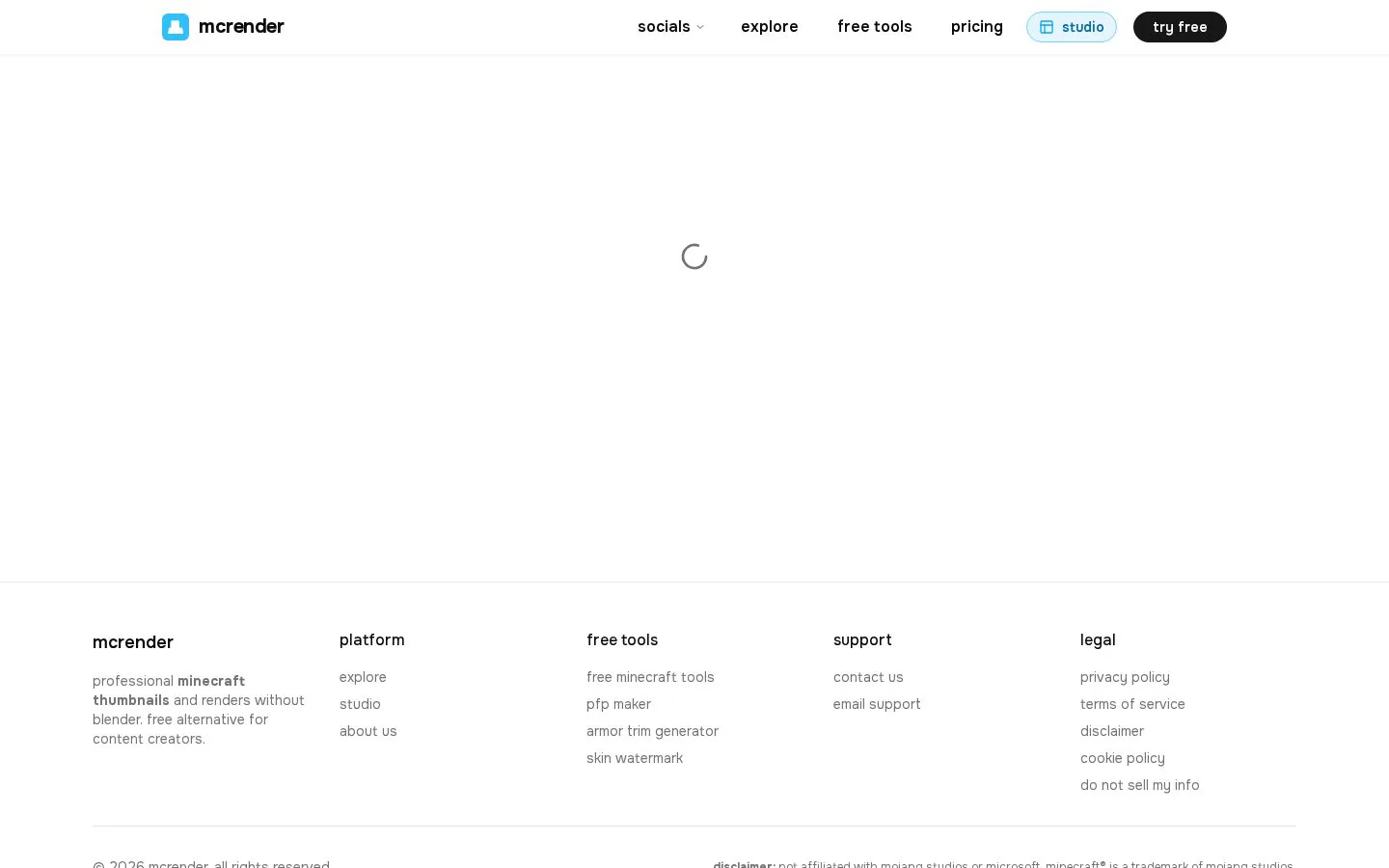Image resolution: width=1389 pixels, height=868 pixels.
Task: Open studio link in footer platform column
Action: [x=360, y=704]
